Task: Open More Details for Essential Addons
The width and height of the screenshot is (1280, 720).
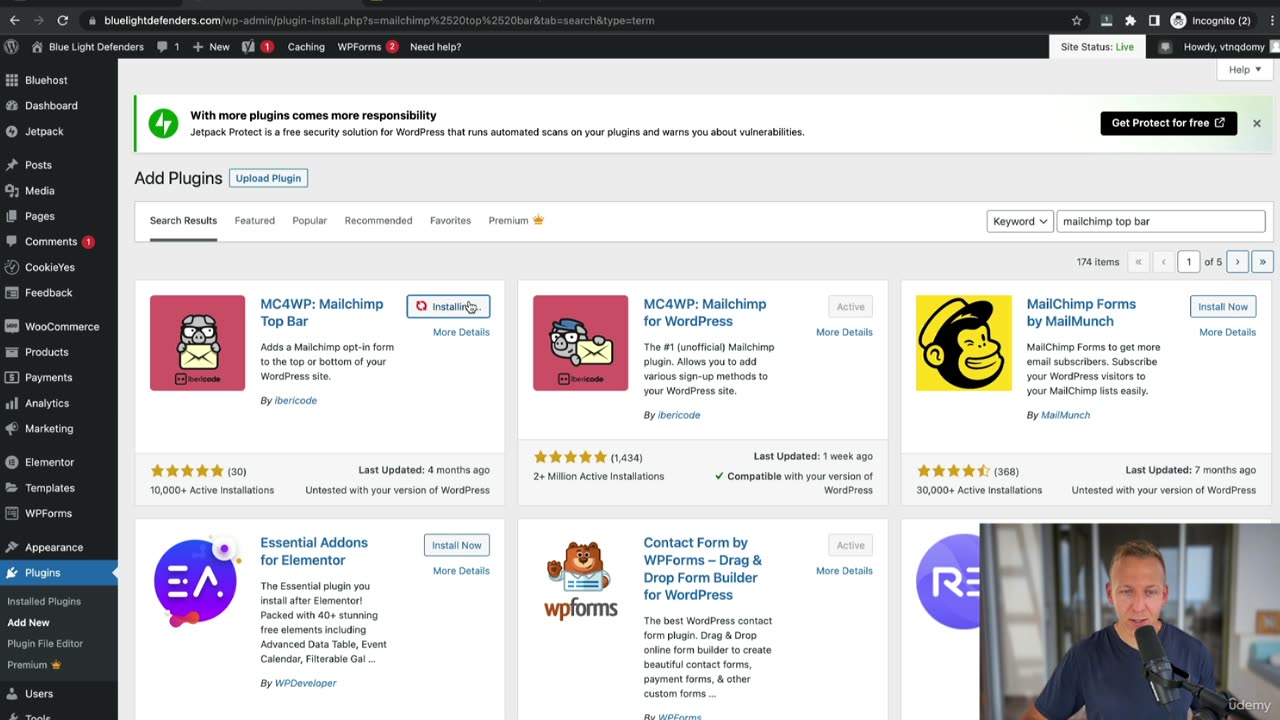Action: click(461, 571)
